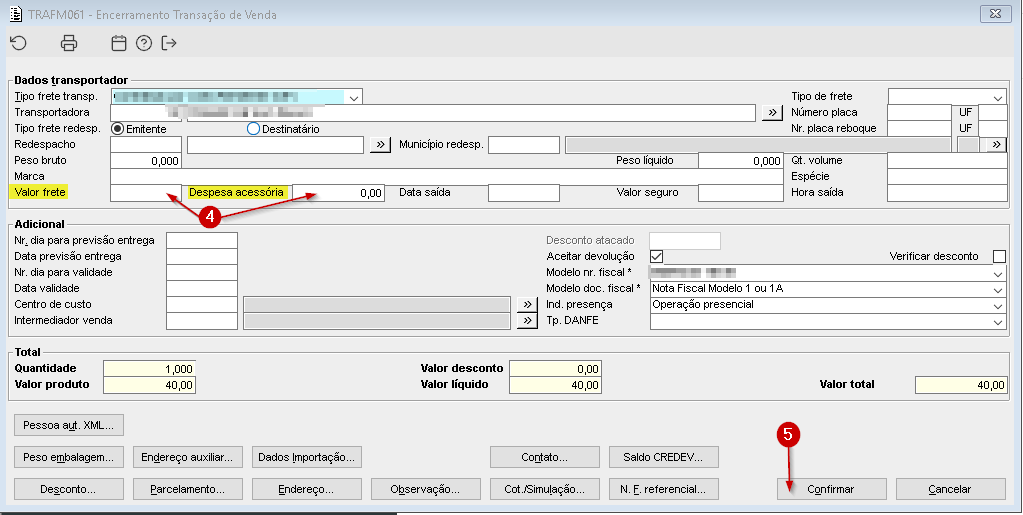
Task: Focus the Data saída field
Action: point(524,193)
